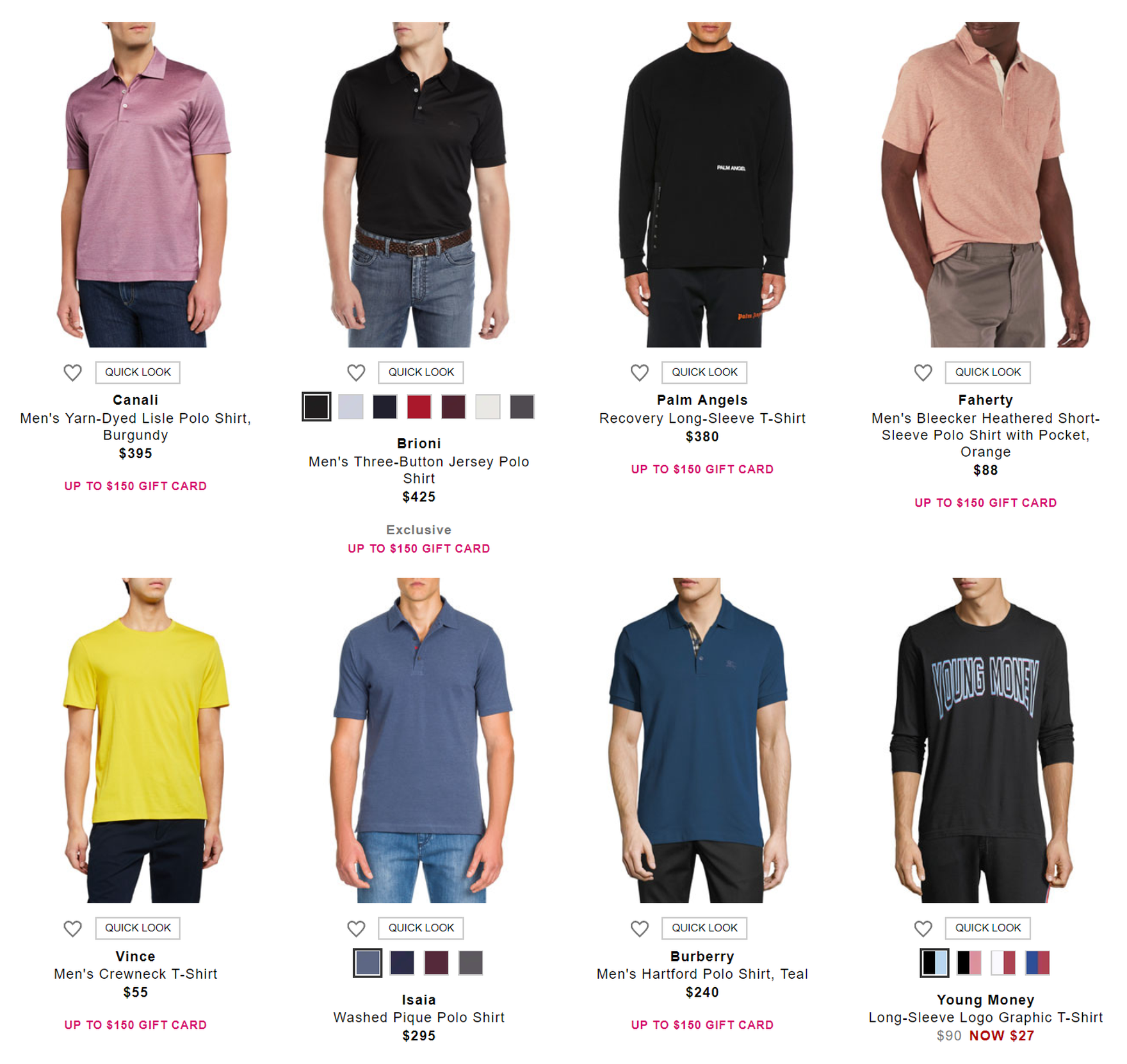This screenshot has height=1064, width=1127.
Task: Choose burgundy swatch for Isaia polo
Action: click(x=436, y=963)
